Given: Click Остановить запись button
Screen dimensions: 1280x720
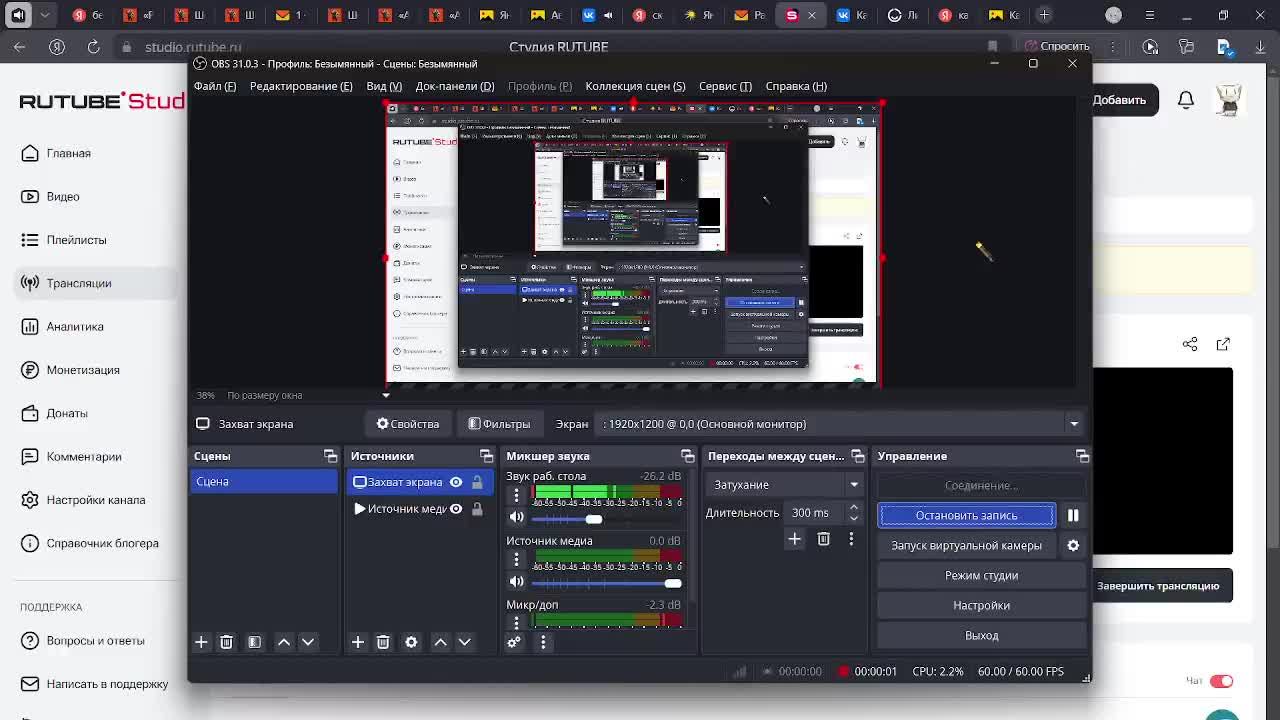Looking at the screenshot, I should [966, 515].
